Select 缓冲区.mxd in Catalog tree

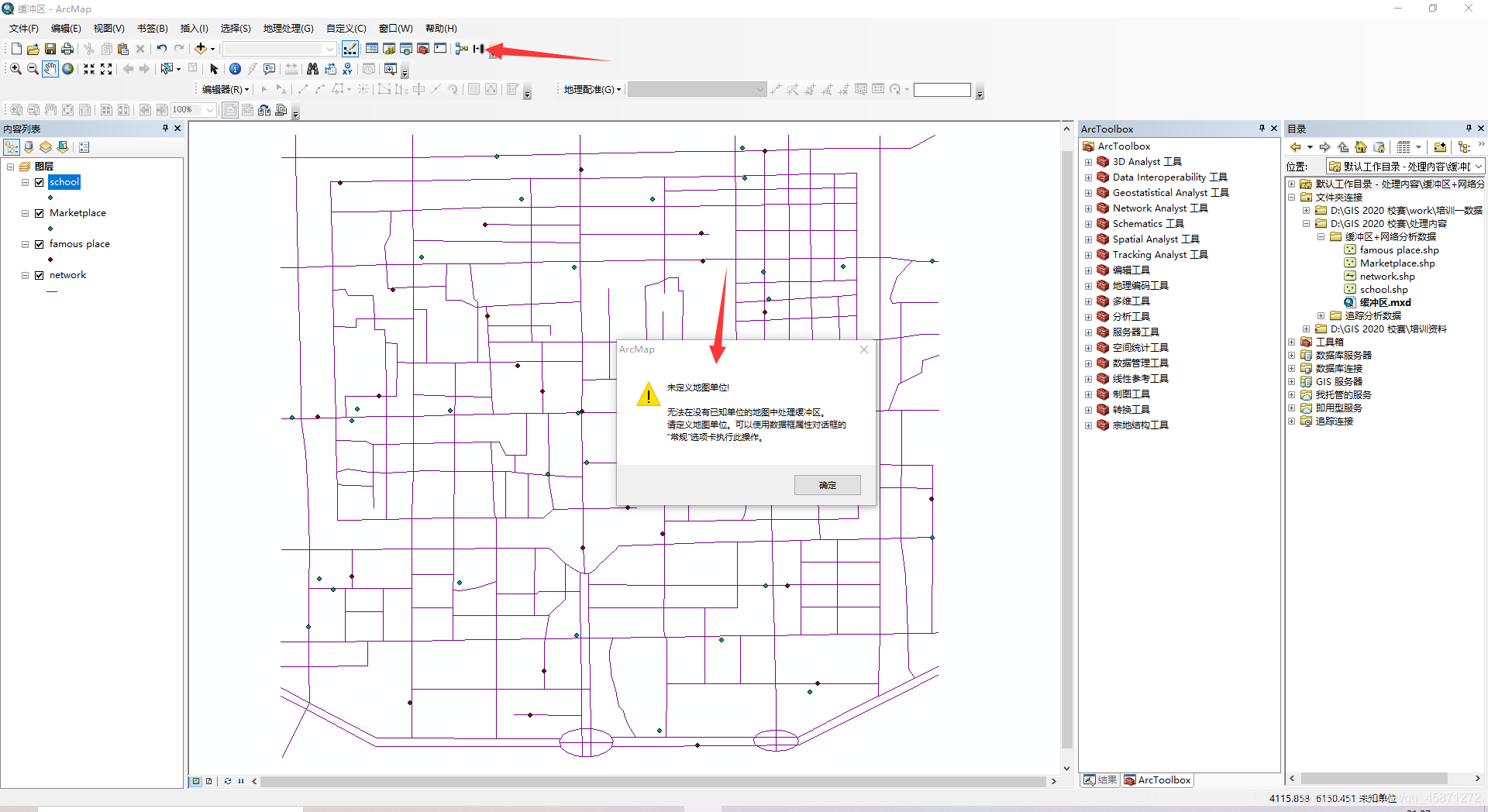pos(1385,303)
